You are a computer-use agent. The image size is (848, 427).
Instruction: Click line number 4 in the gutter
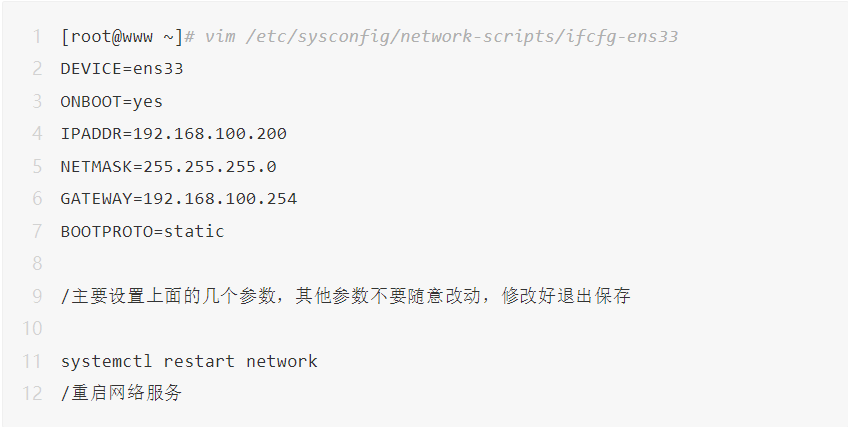(x=37, y=134)
